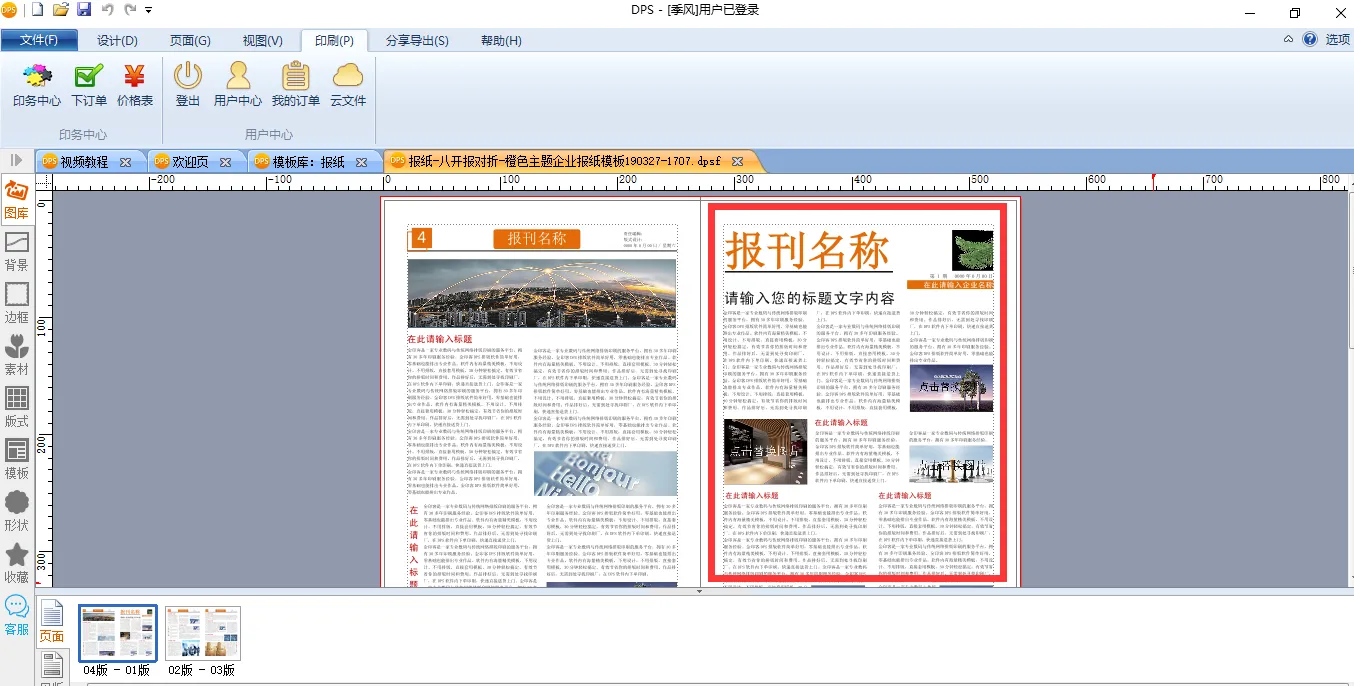Click the 下订单 place order icon
Viewport: 1354px width, 686px height.
[89, 84]
